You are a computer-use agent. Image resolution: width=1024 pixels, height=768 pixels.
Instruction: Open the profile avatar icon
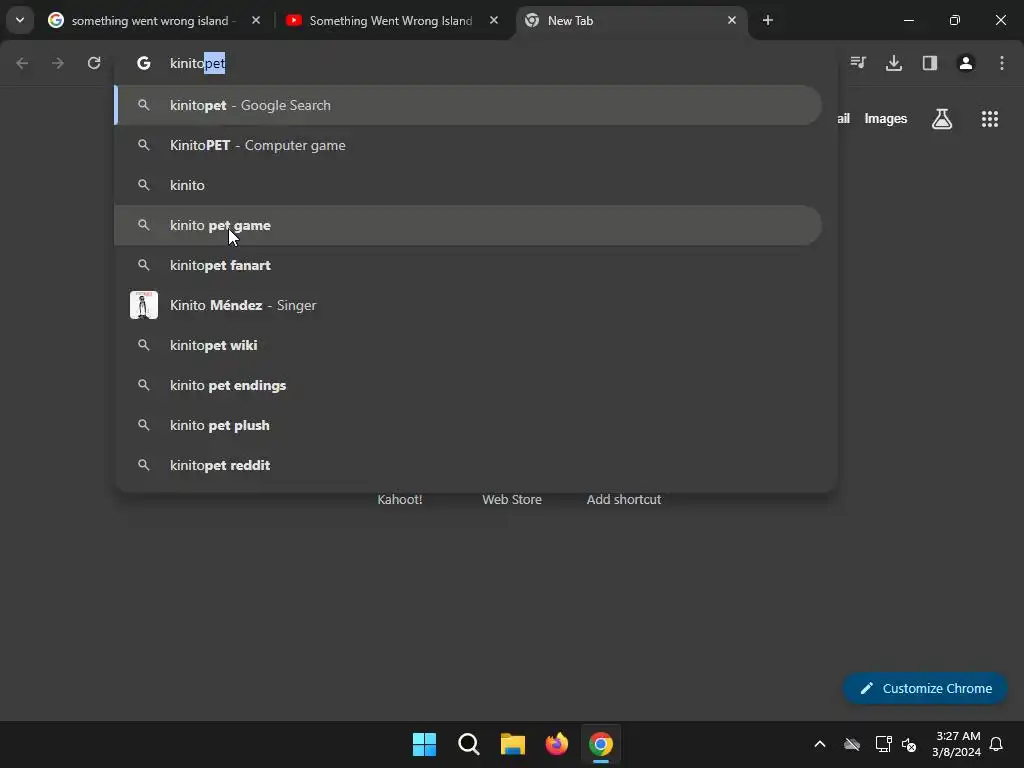(966, 63)
